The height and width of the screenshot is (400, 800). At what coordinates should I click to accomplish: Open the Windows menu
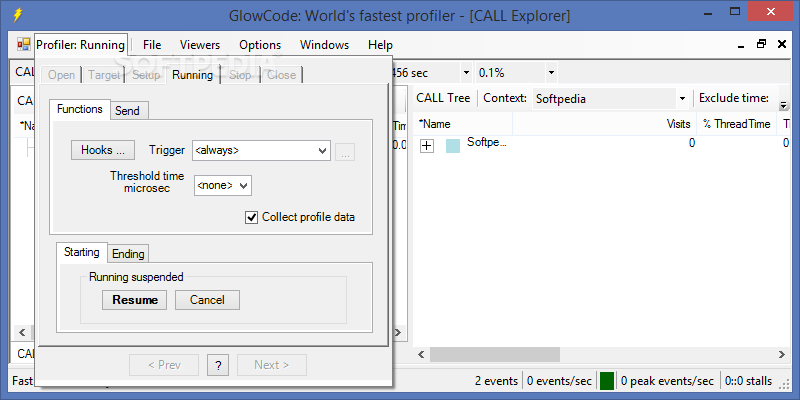tap(324, 45)
